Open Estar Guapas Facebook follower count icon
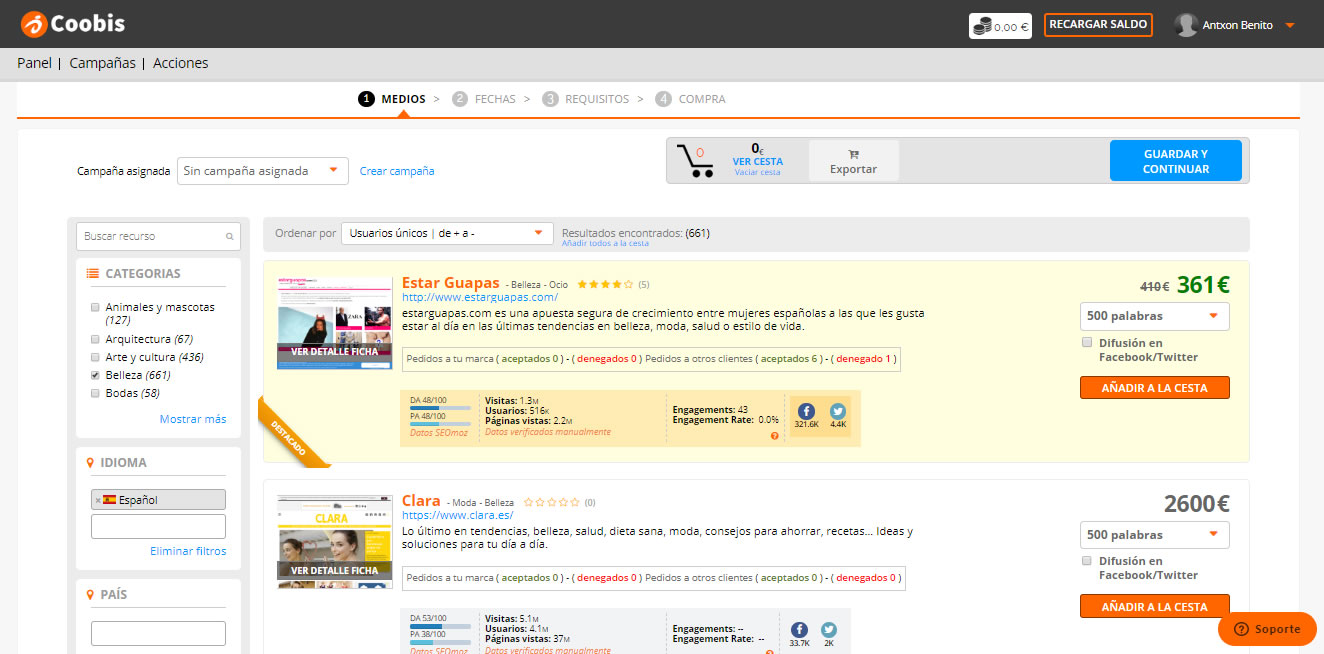1324x654 pixels. click(806, 409)
